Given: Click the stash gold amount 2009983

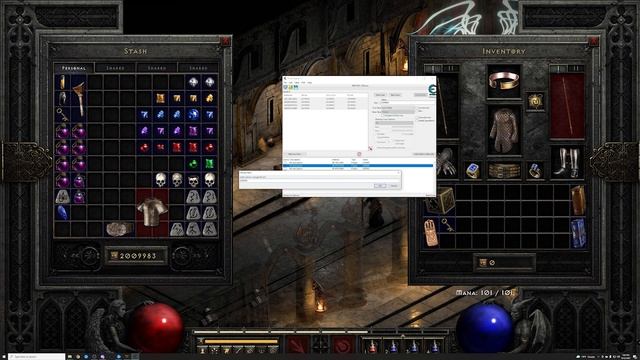Looking at the screenshot, I should (138, 256).
